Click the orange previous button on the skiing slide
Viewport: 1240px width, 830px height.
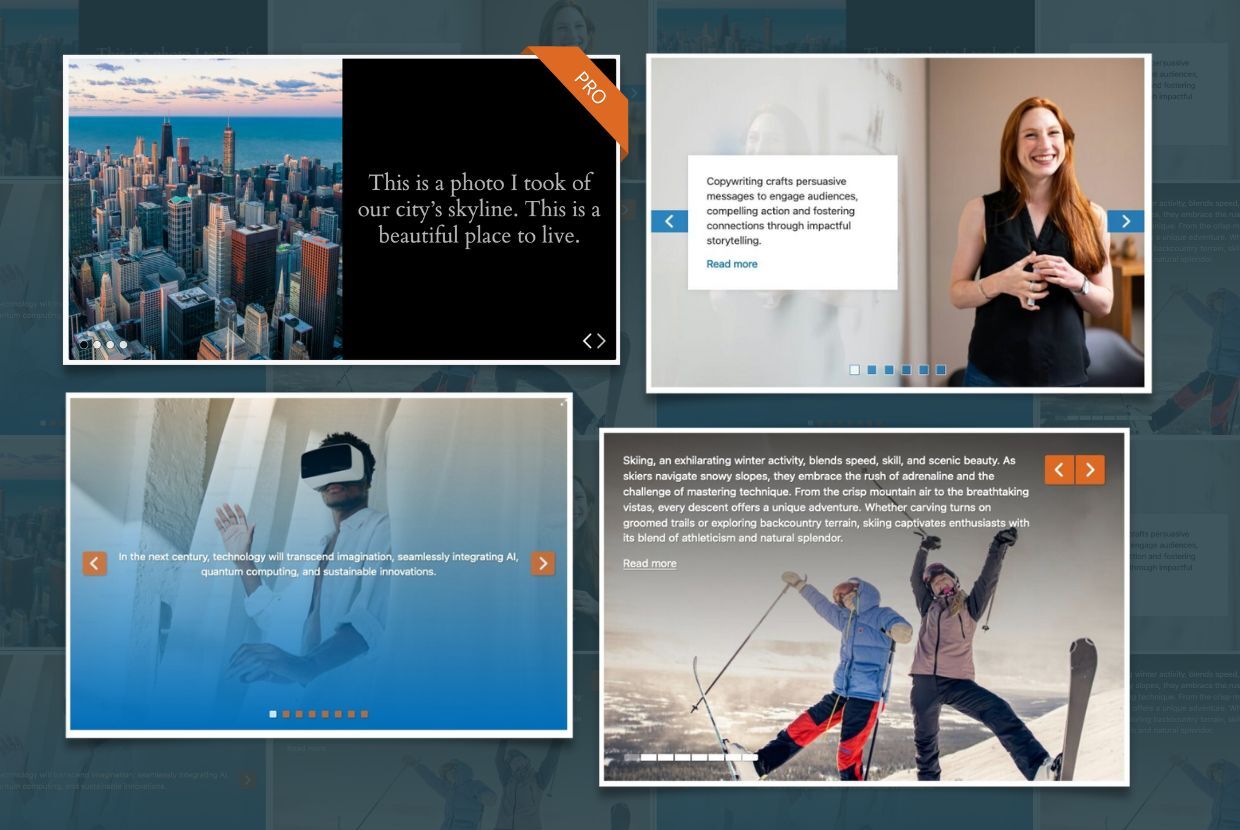click(1059, 469)
